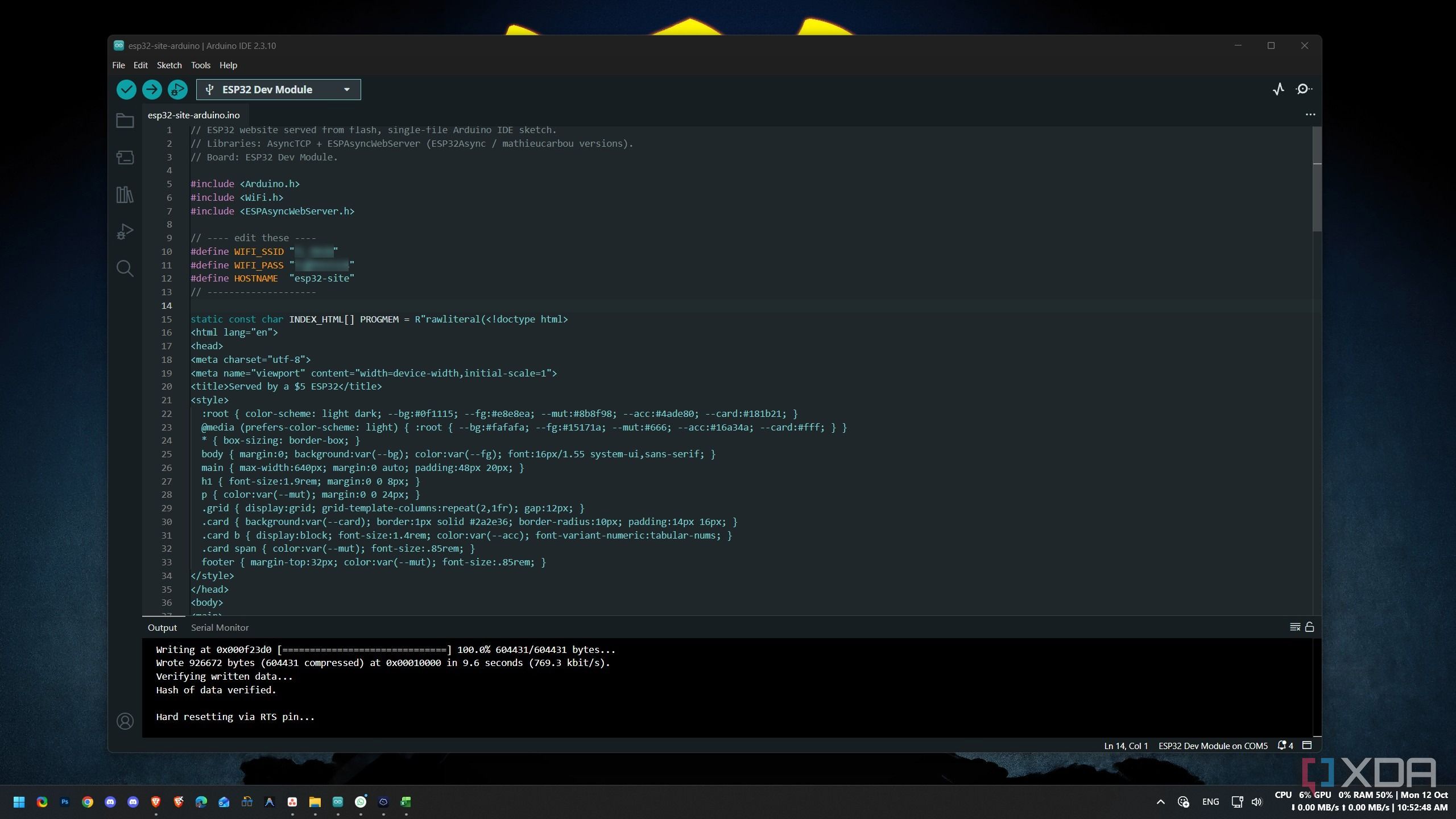Click the editor vertical scrollbar thumb
Screen dimensions: 1456x819
tap(1317, 179)
